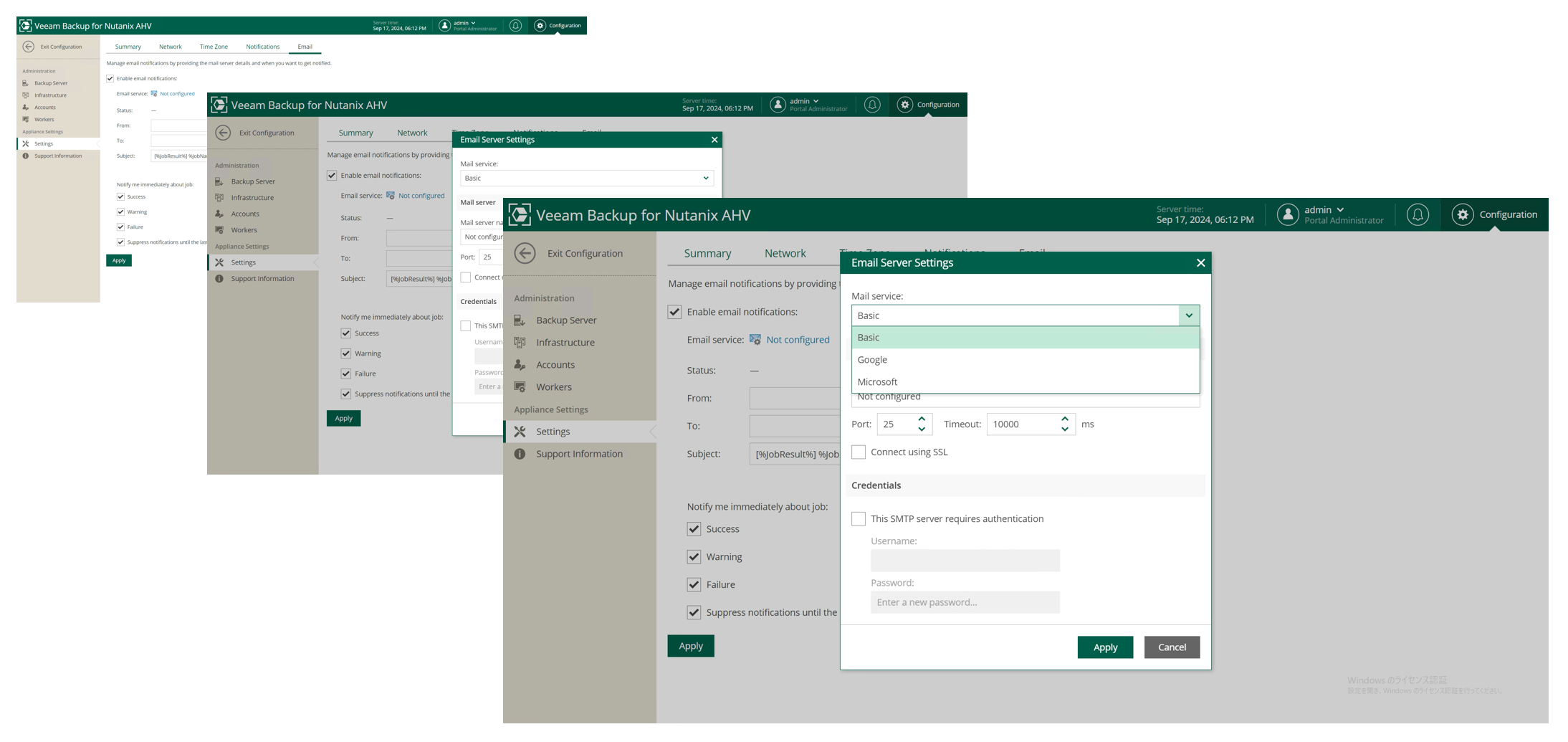Toggle SMTP server requires authentication checkbox

(x=859, y=518)
